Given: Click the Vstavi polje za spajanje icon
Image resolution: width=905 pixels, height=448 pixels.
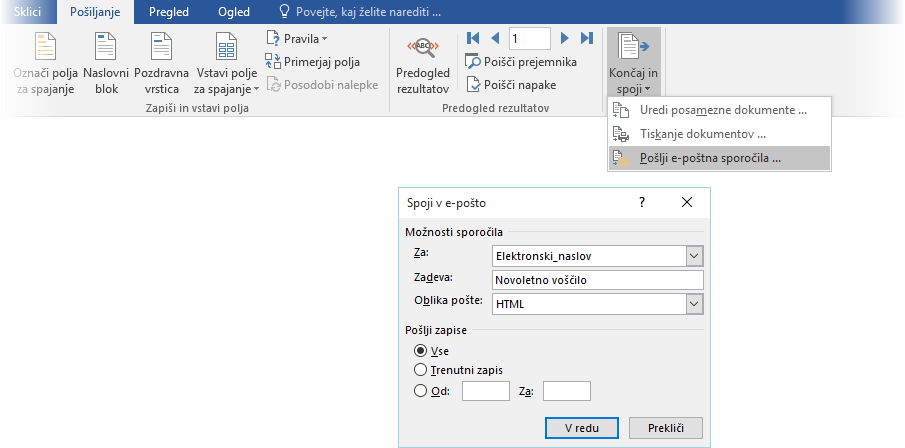Looking at the screenshot, I should [x=226, y=47].
